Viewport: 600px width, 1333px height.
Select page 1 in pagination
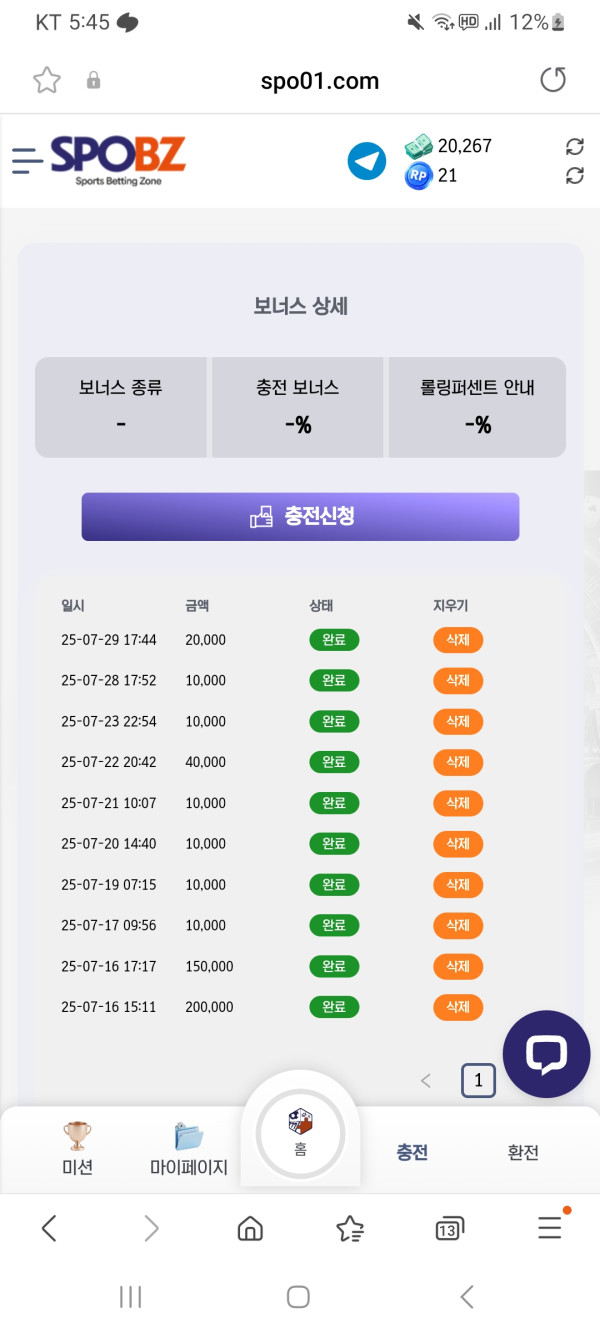click(478, 1080)
